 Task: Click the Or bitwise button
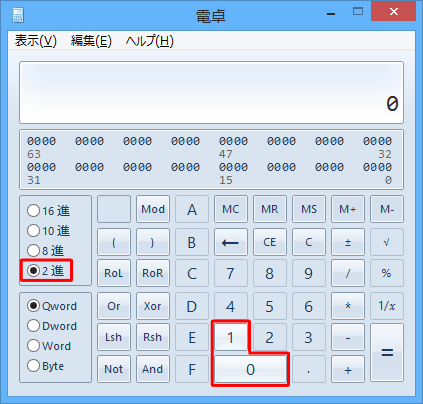[114, 306]
